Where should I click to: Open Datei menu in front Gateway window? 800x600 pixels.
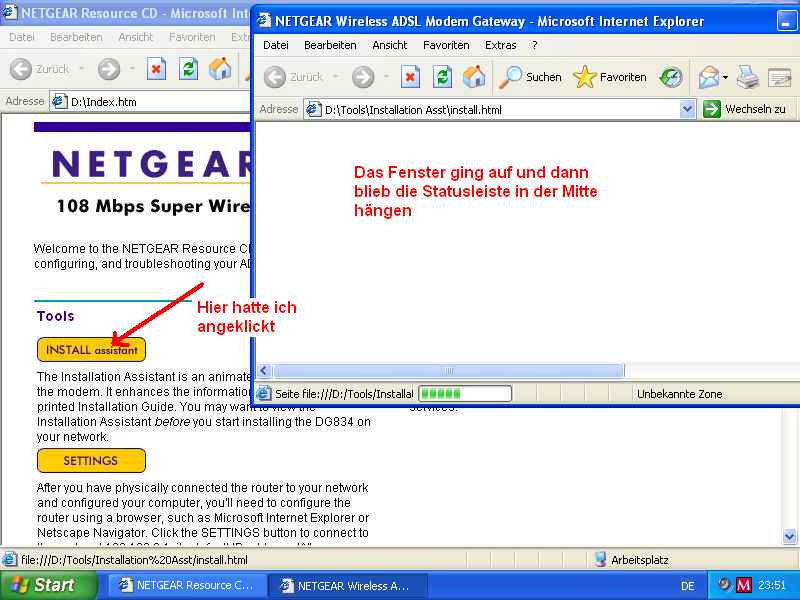pyautogui.click(x=276, y=45)
